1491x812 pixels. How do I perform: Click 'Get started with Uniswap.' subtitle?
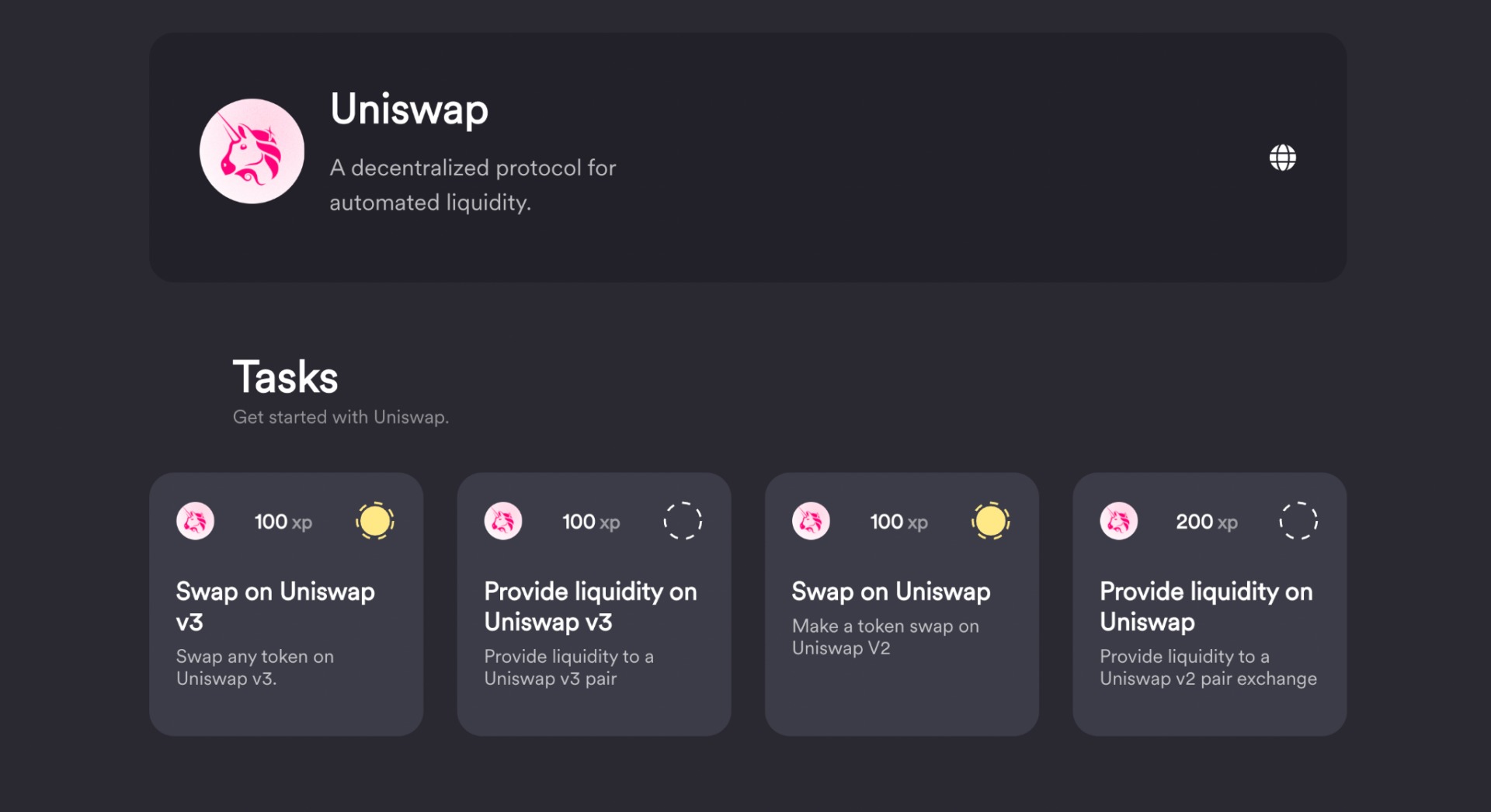pos(341,417)
